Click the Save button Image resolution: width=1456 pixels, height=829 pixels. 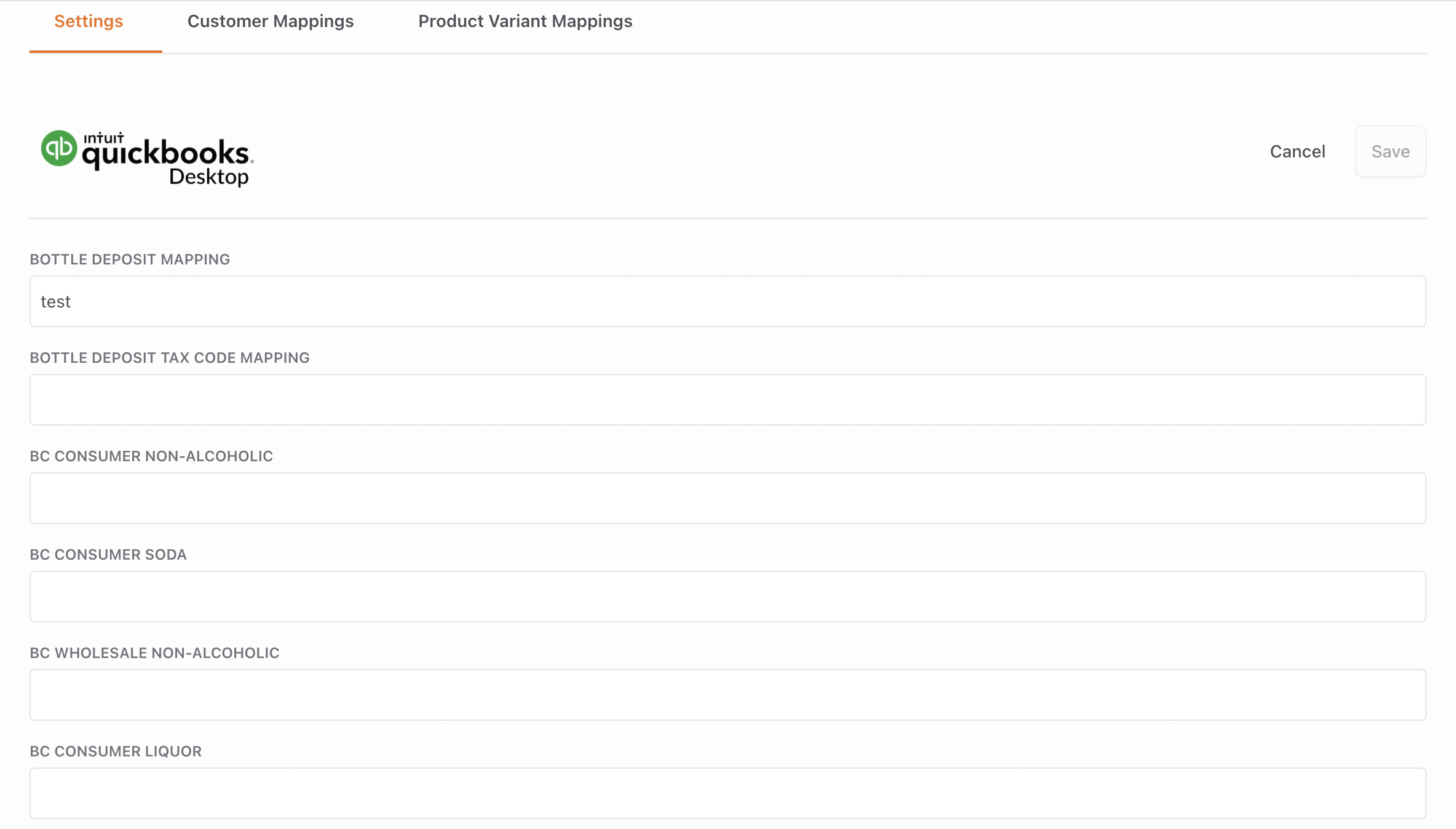click(x=1390, y=152)
